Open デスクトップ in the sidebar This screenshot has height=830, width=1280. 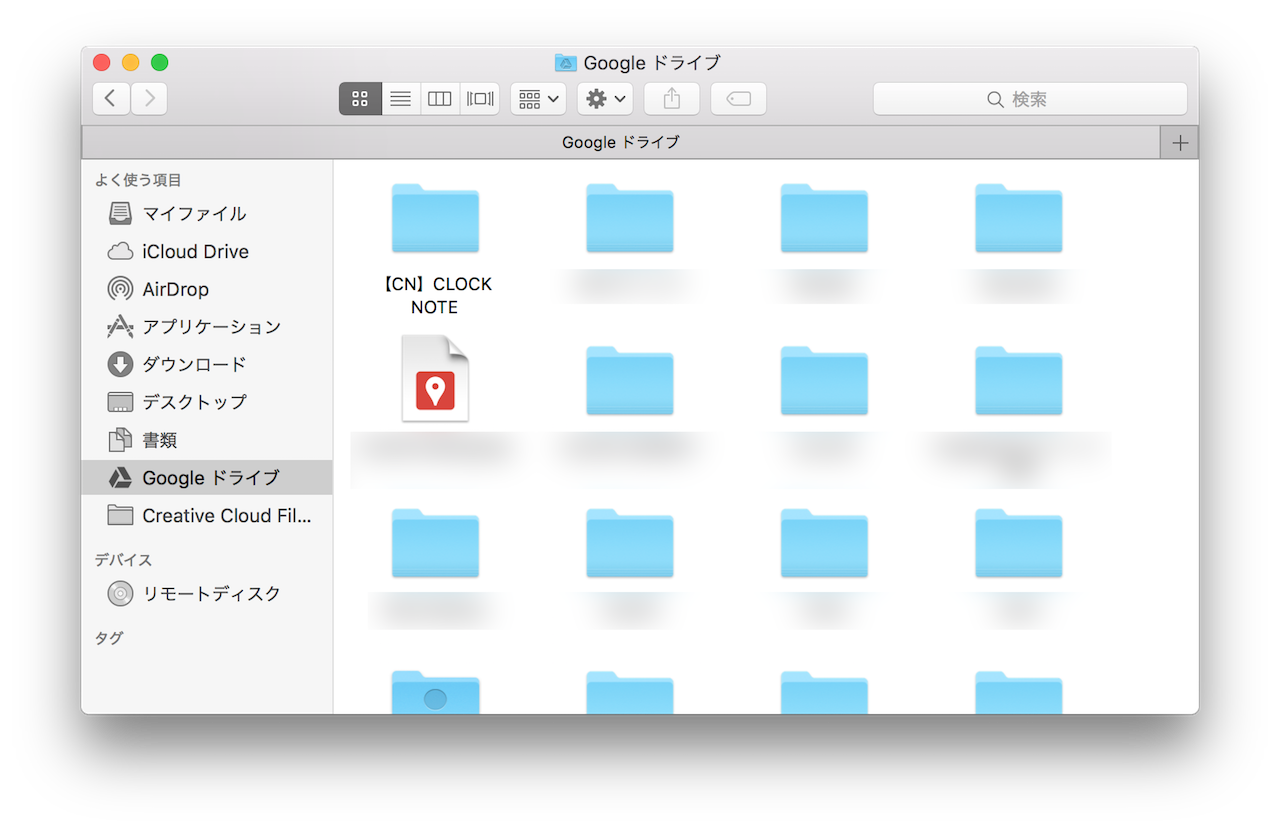(x=207, y=402)
